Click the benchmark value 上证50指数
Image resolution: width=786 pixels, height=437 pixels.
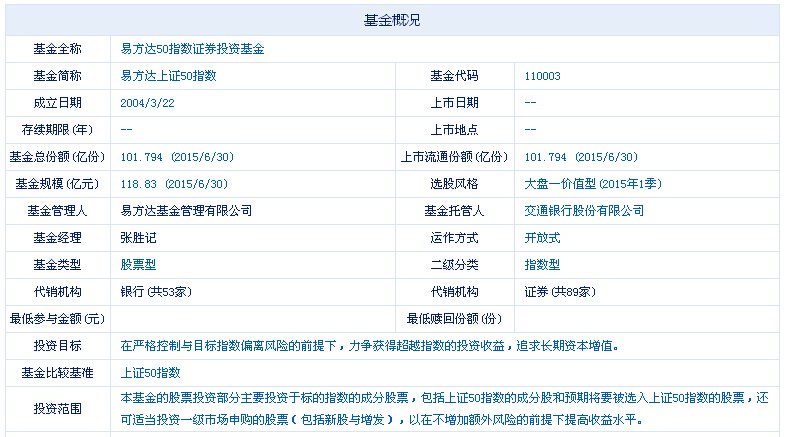(150, 373)
